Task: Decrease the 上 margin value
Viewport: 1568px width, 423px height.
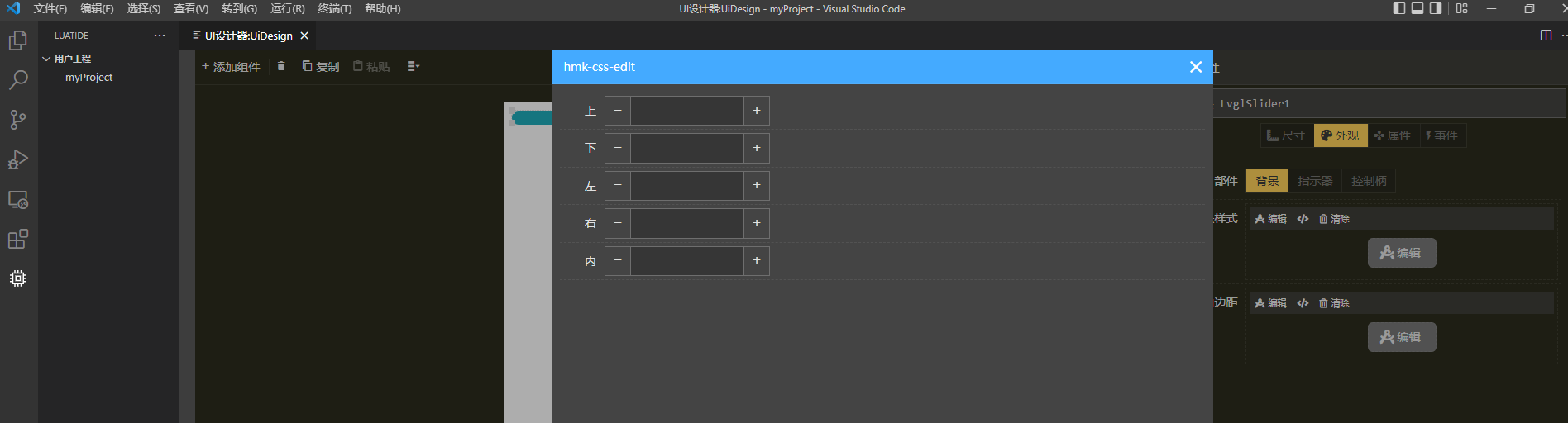Action: tap(618, 111)
